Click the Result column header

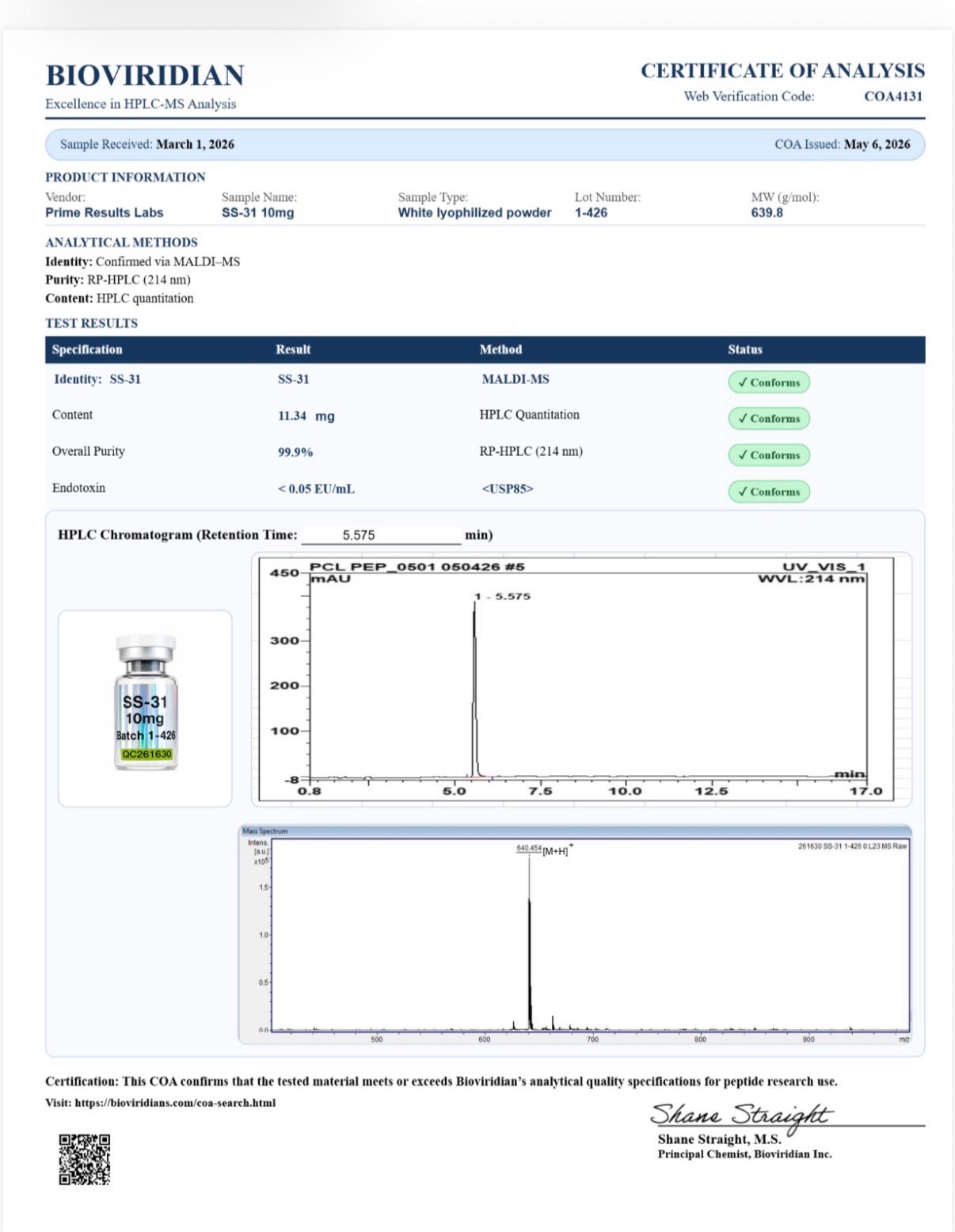[293, 349]
